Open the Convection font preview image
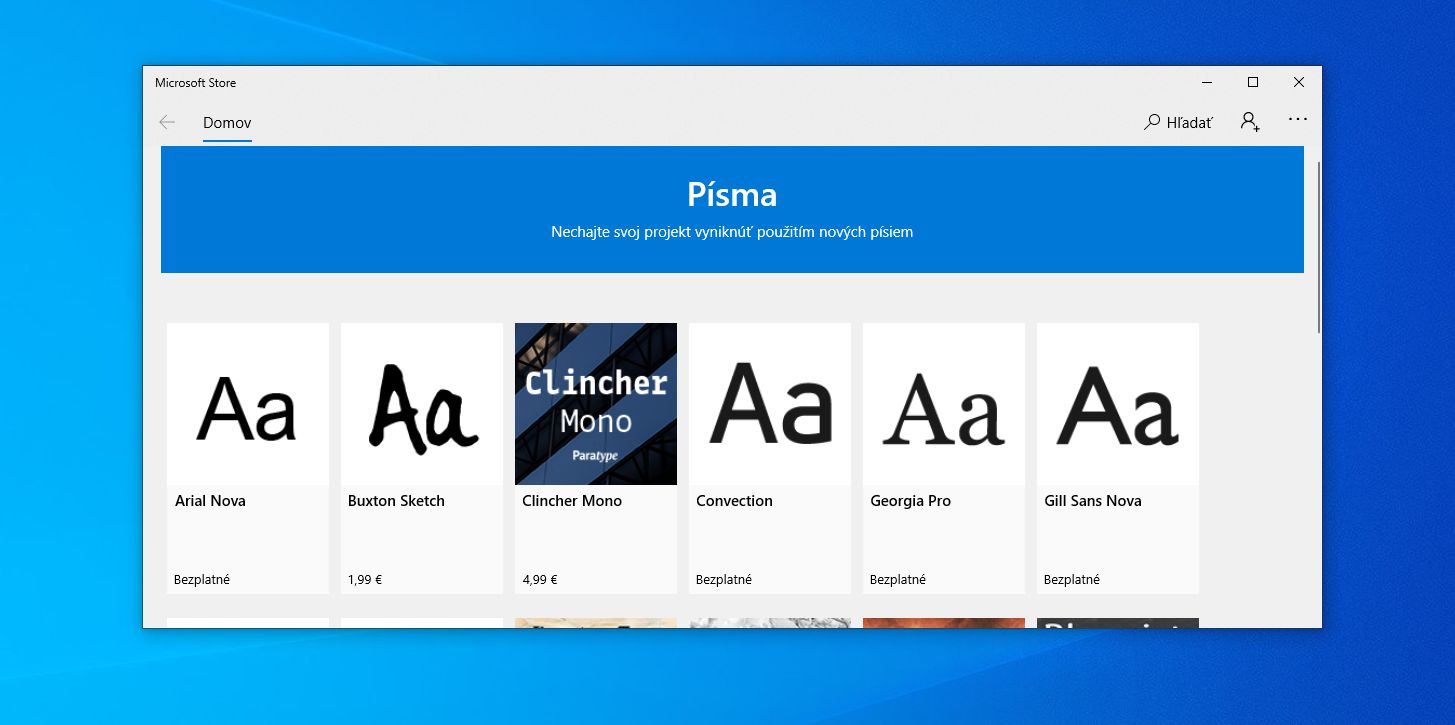 [770, 404]
